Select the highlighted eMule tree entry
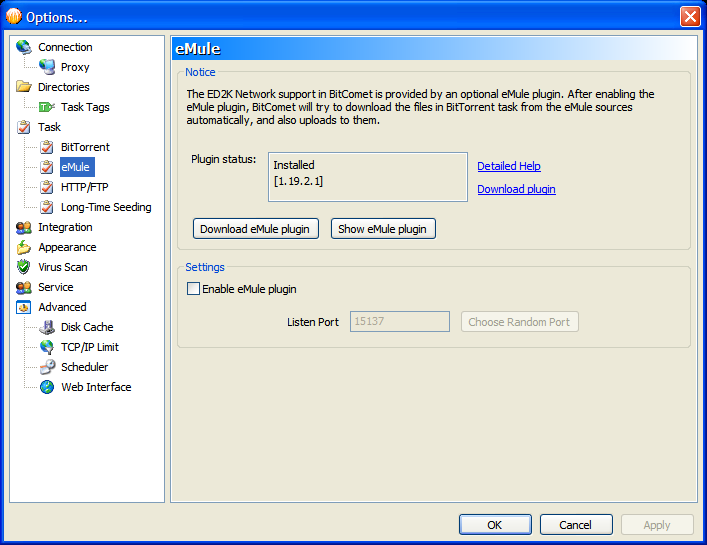 (x=77, y=167)
